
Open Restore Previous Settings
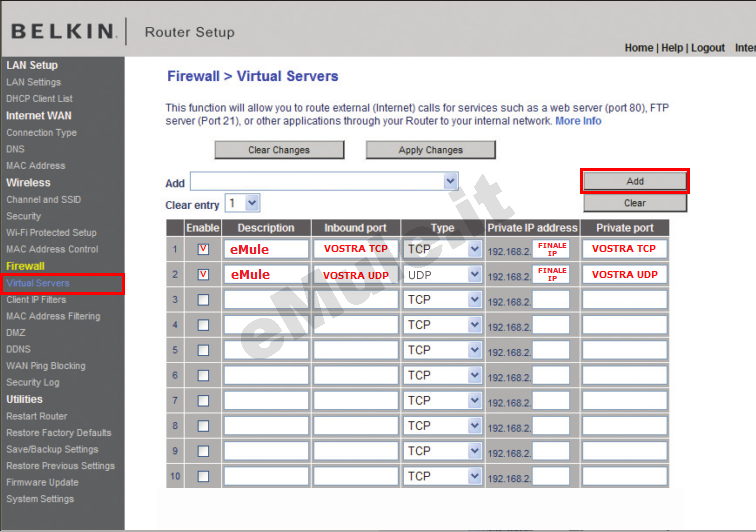click(61, 466)
